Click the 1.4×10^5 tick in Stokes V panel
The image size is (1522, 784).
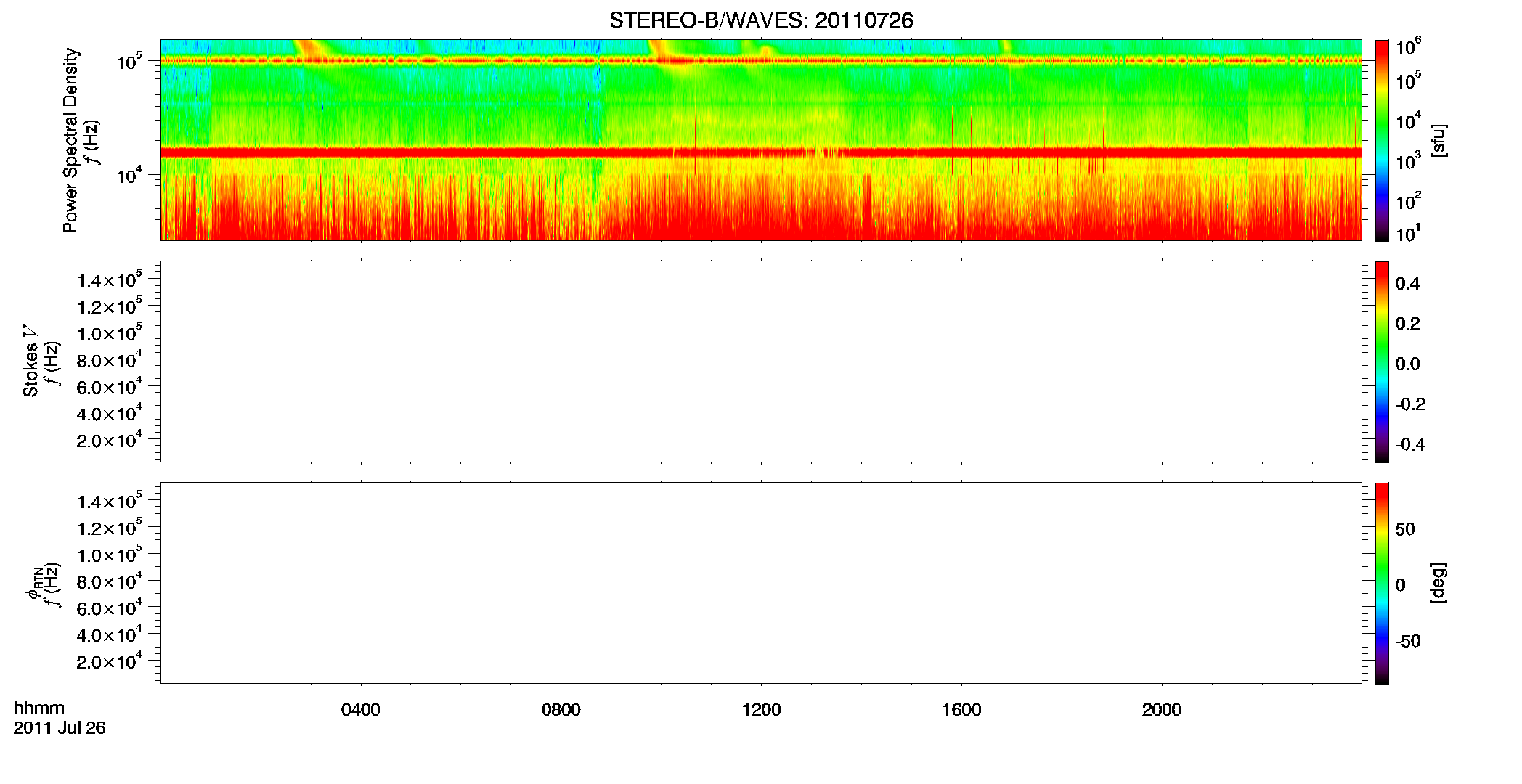point(110,280)
